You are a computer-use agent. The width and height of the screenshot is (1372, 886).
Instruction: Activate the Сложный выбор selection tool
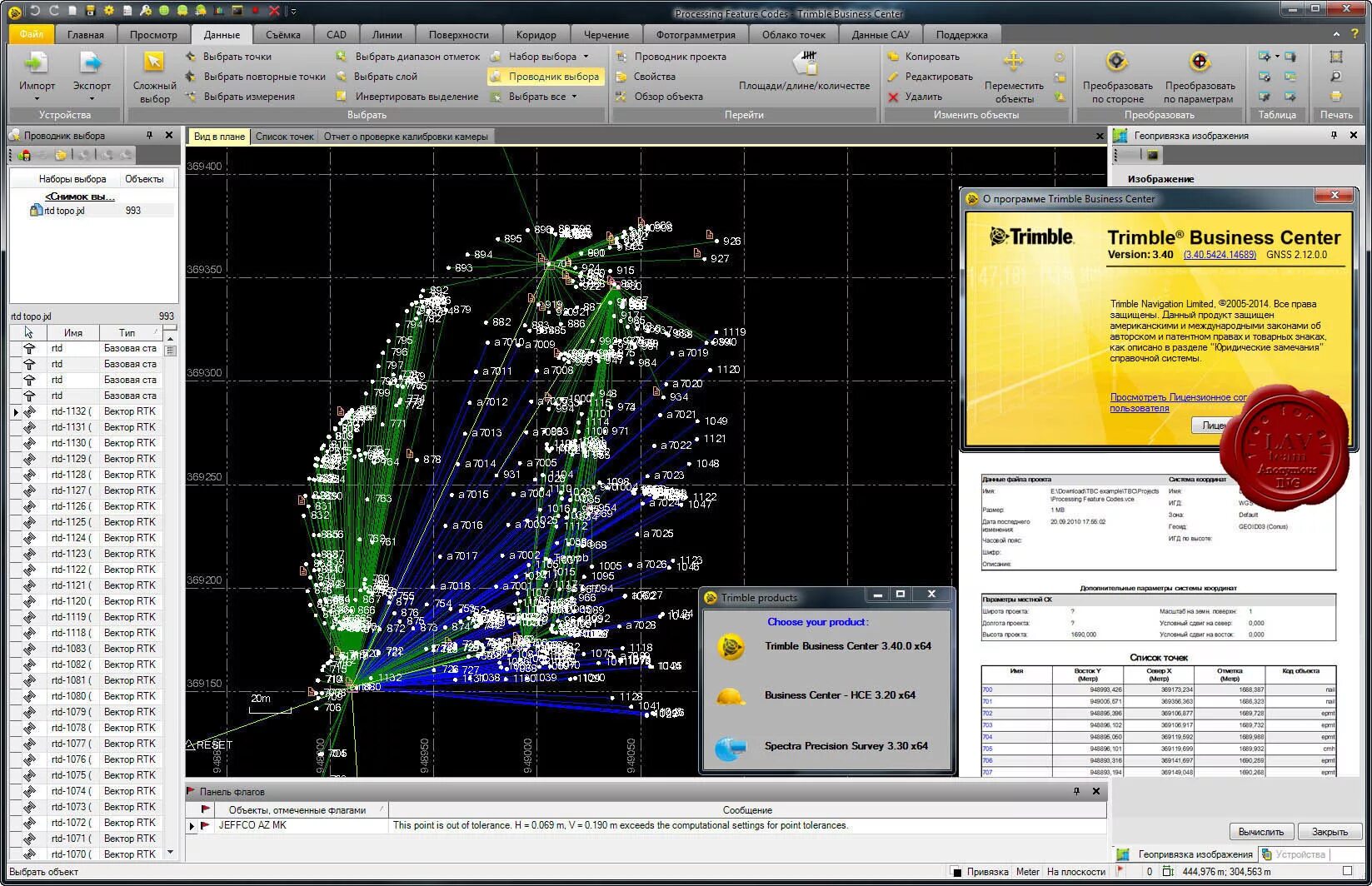pyautogui.click(x=154, y=77)
